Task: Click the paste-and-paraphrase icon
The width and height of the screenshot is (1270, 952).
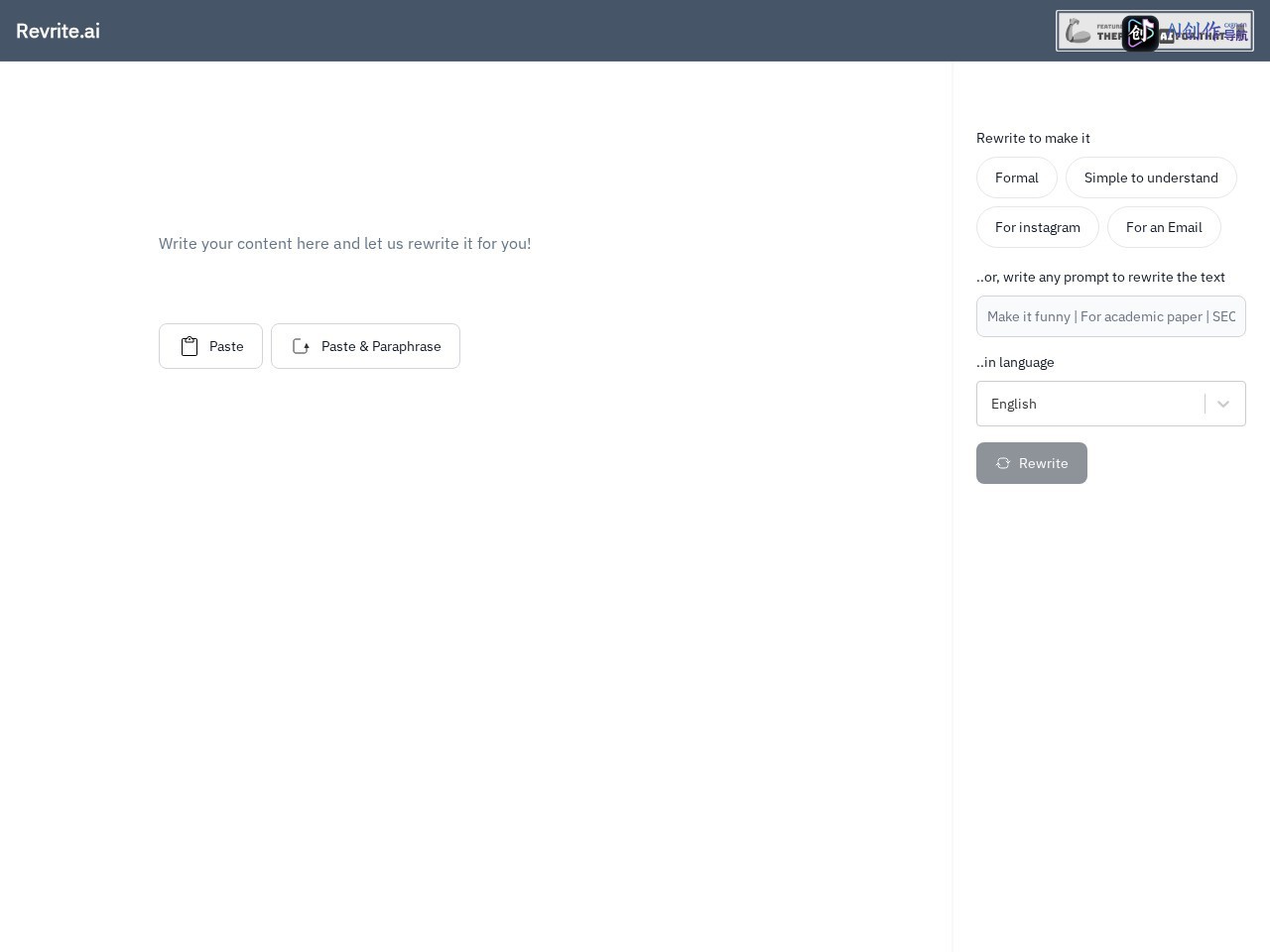Action: [302, 346]
